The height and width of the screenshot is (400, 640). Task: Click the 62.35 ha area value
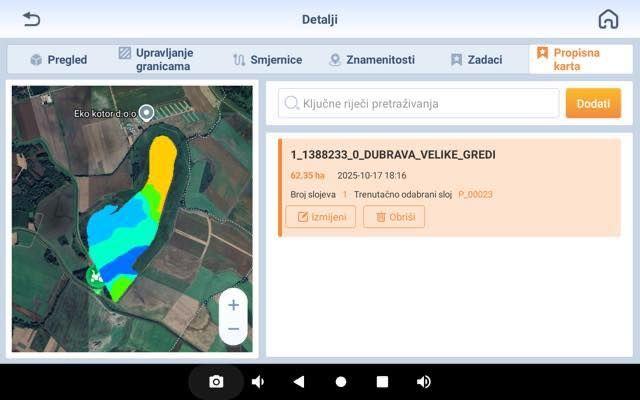[x=307, y=176]
